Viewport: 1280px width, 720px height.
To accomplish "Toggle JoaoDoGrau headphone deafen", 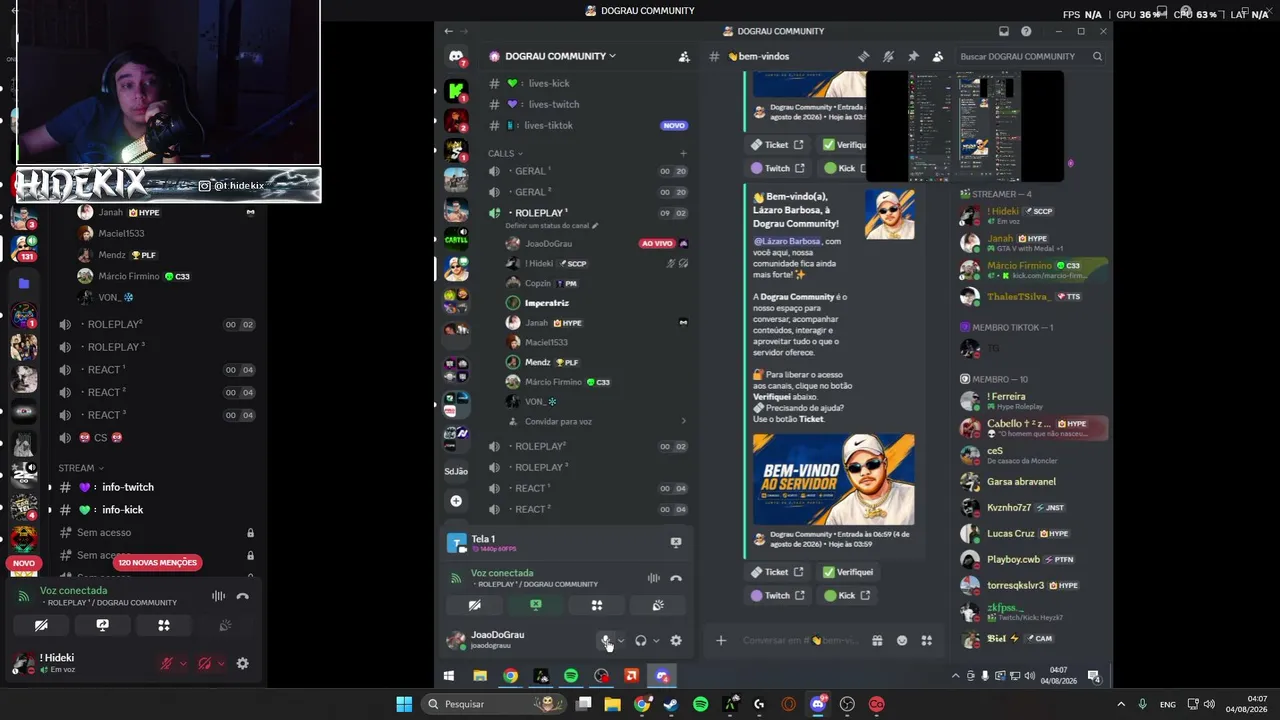I will 640,641.
